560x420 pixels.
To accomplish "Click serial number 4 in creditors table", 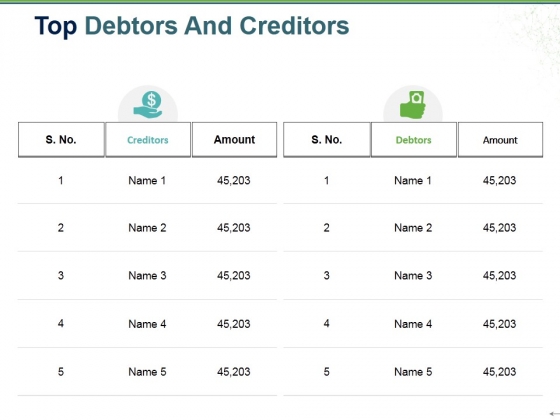I will click(61, 324).
